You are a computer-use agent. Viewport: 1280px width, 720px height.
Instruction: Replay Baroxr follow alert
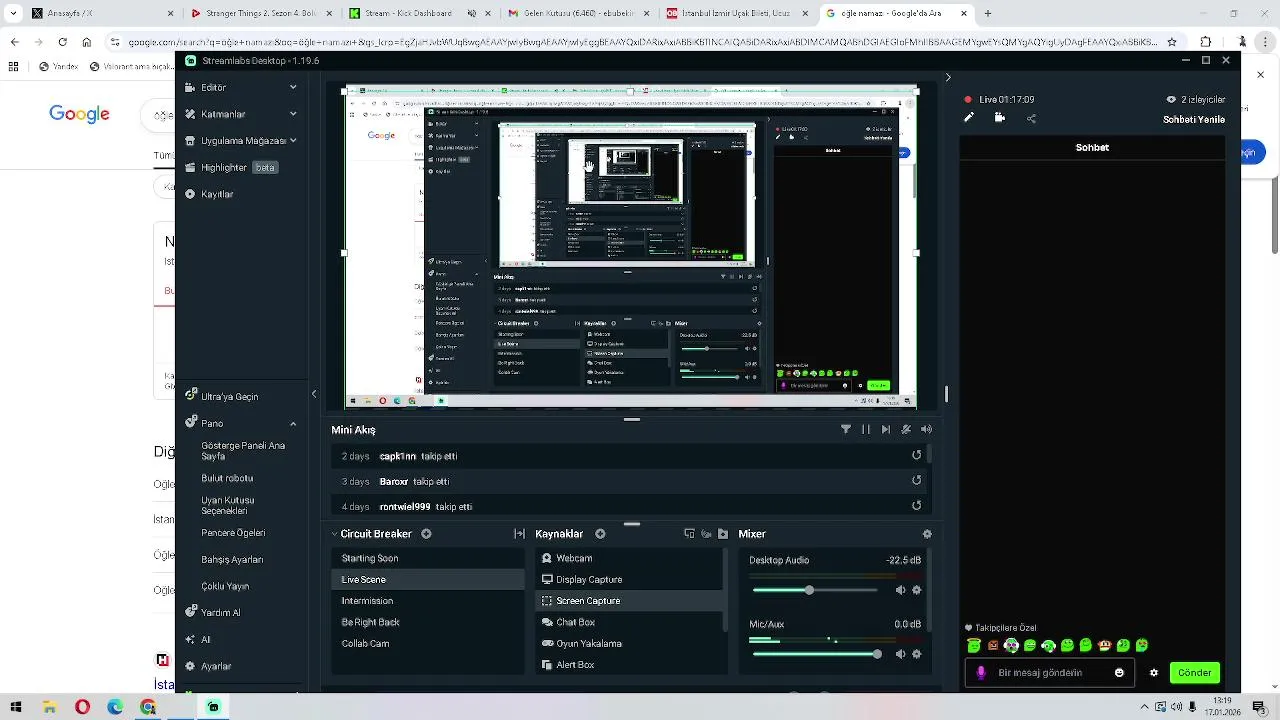[916, 481]
